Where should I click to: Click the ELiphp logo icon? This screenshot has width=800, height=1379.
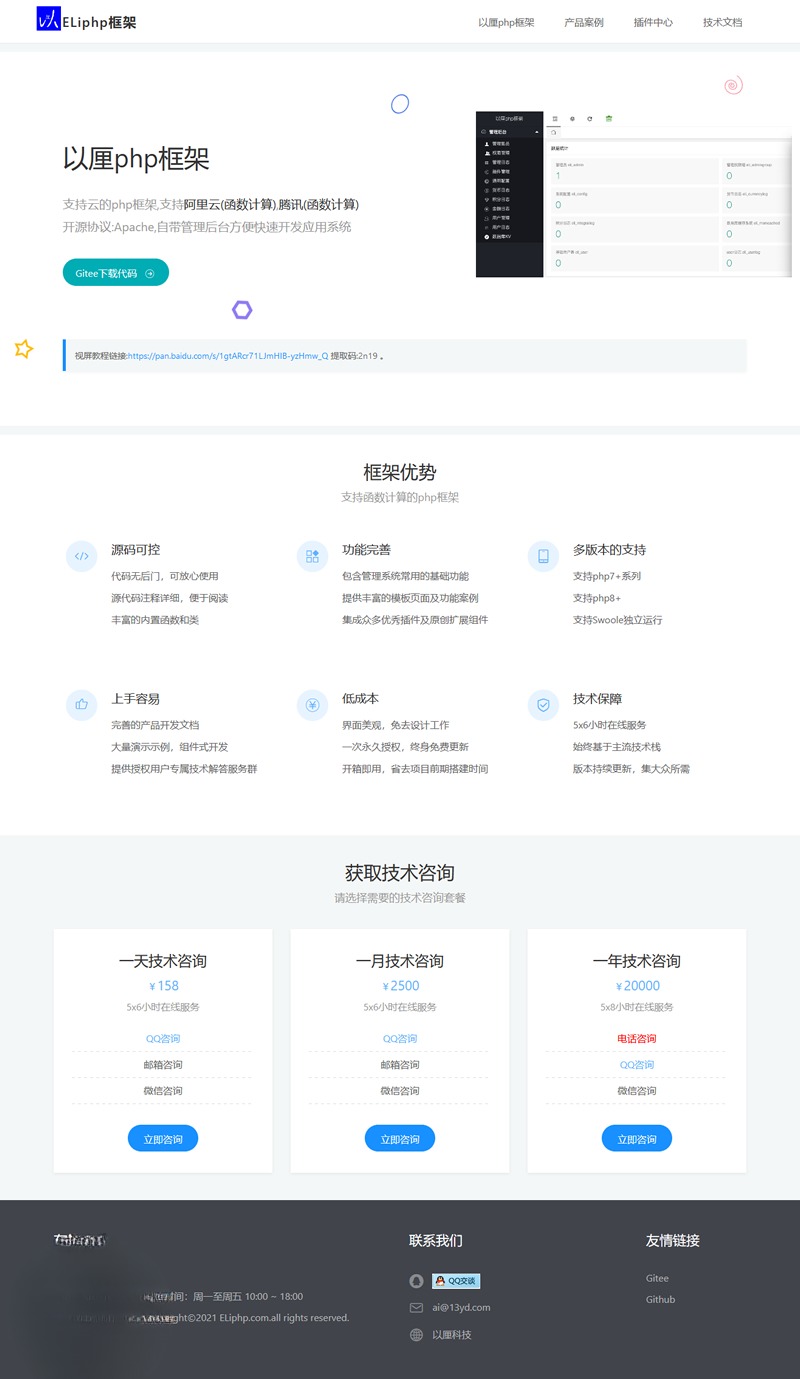click(x=47, y=19)
